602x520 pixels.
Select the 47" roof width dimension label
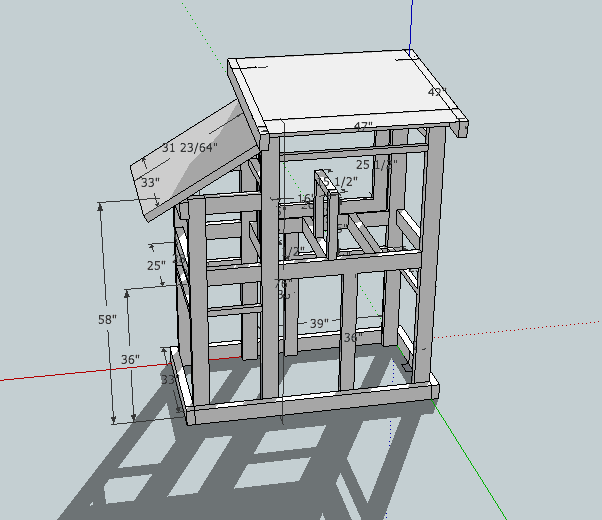coord(363,126)
